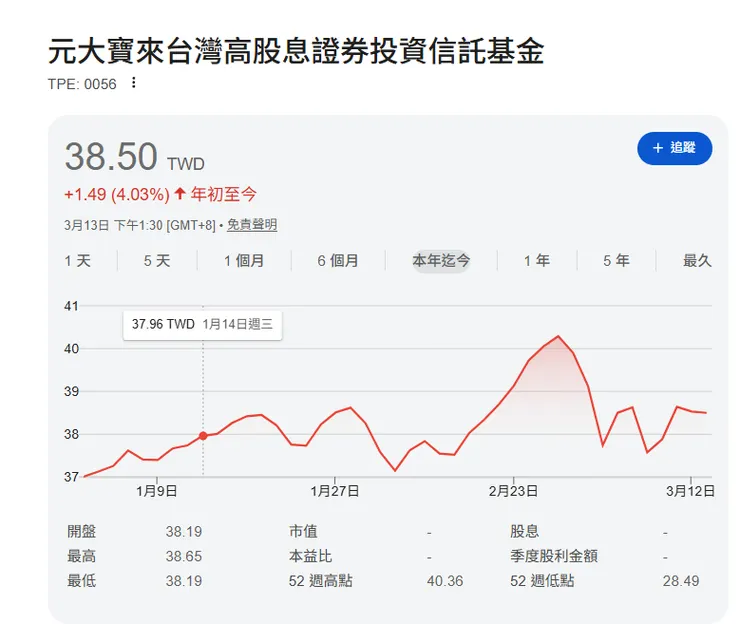This screenshot has width=740, height=640.
Task: Select the 6 個月 range tab
Action: pyautogui.click(x=338, y=261)
